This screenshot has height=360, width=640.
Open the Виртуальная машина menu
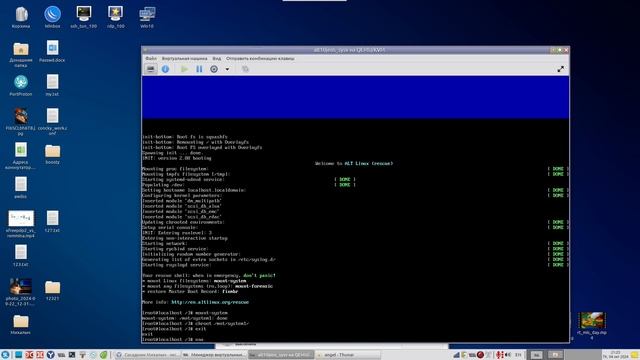click(184, 58)
